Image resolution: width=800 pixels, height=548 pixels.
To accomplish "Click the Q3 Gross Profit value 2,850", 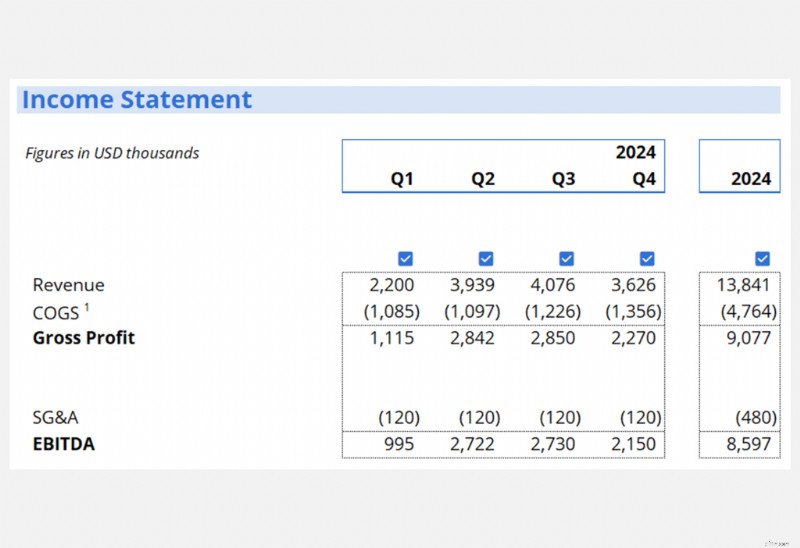I will pos(553,338).
